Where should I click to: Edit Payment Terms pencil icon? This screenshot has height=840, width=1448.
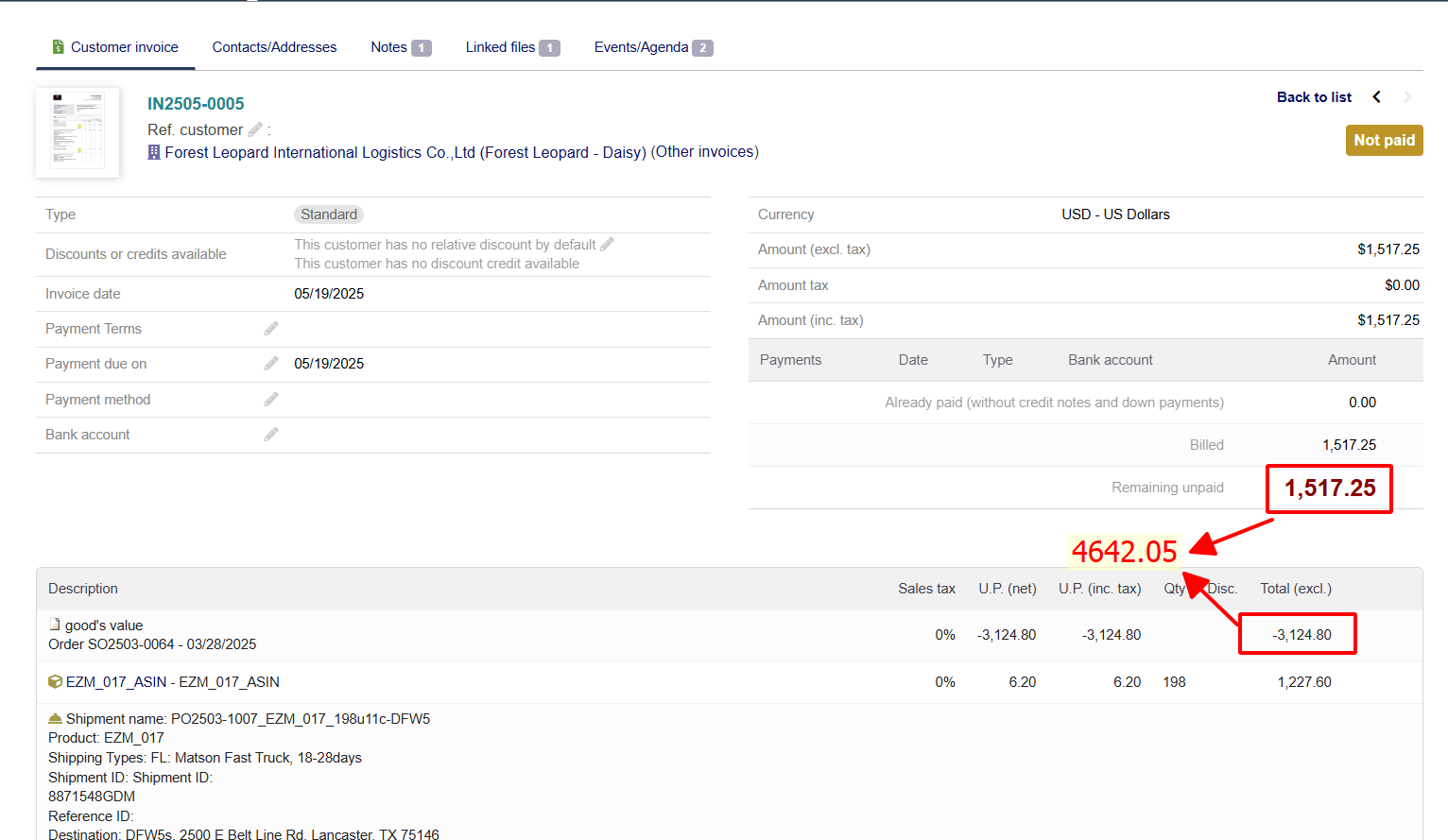tap(271, 328)
